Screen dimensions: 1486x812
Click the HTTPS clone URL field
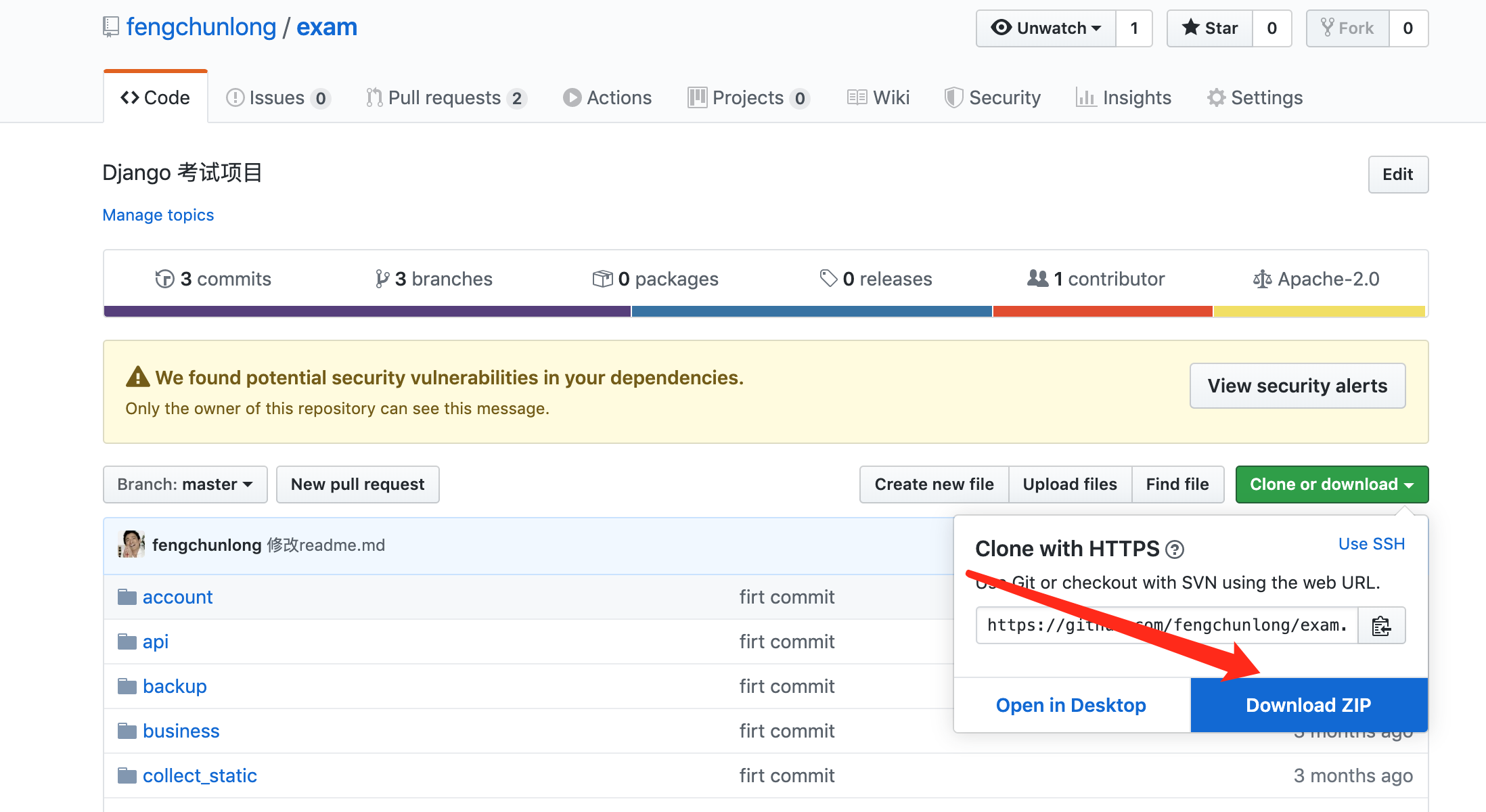point(1167,626)
